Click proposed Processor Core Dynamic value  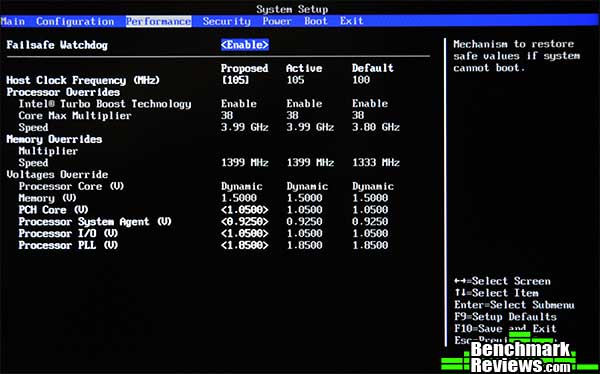(x=242, y=187)
